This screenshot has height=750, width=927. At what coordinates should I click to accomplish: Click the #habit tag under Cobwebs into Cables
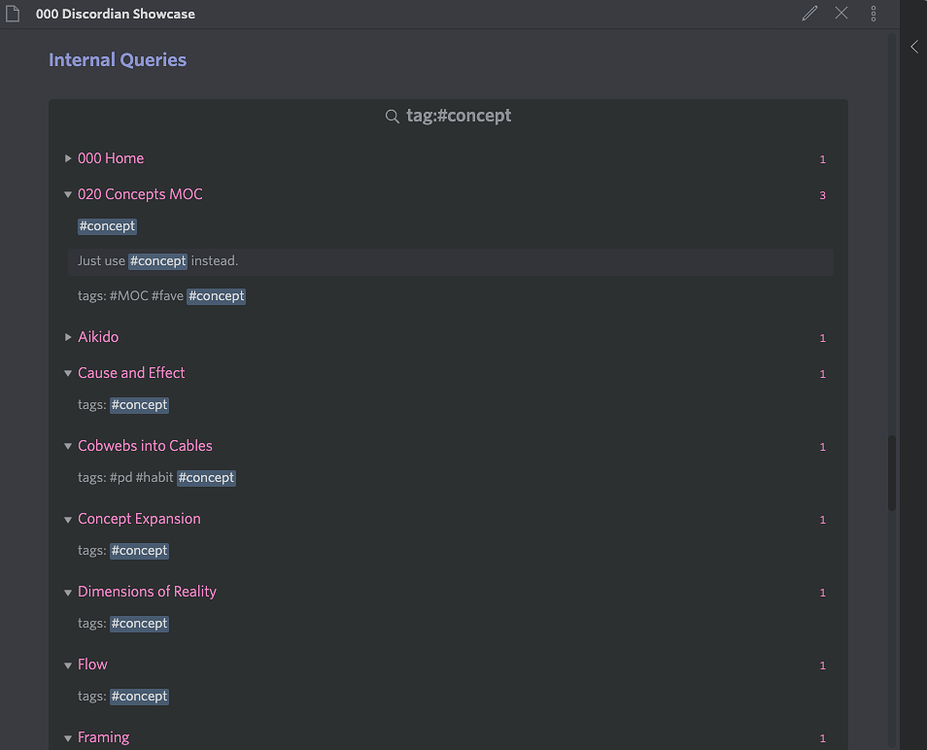[155, 477]
